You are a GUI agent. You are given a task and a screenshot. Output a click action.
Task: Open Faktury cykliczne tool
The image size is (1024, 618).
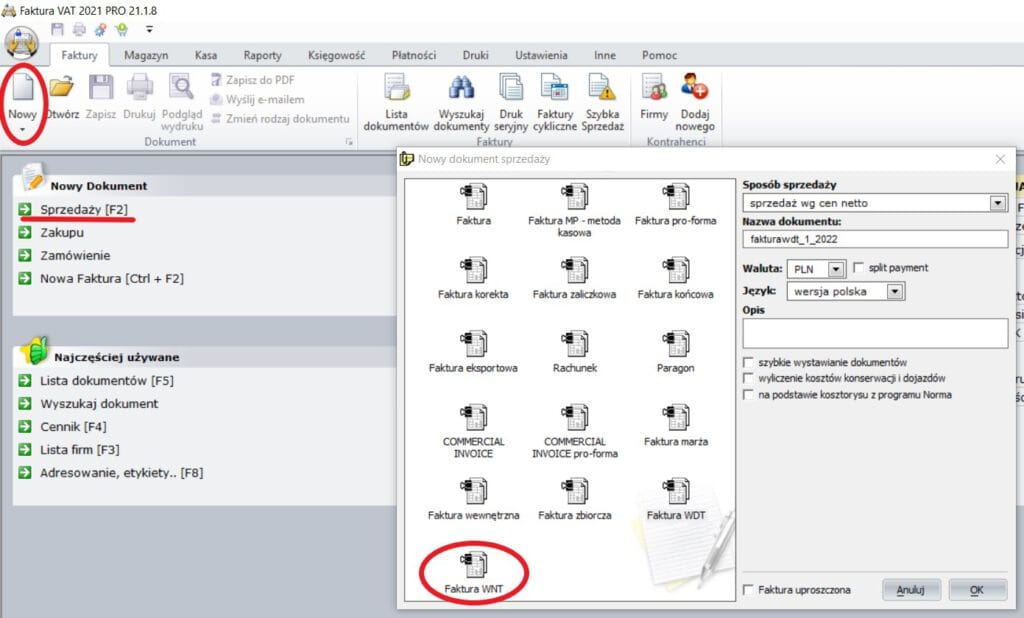click(x=555, y=90)
